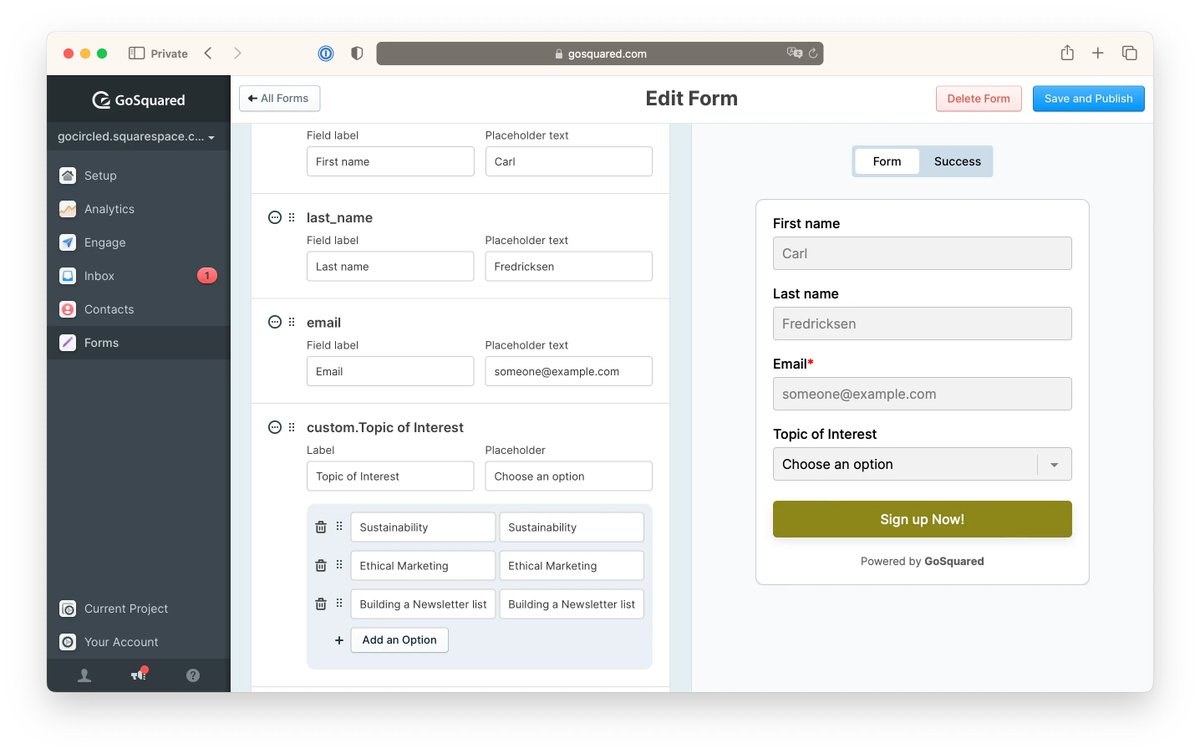Viewport: 1200px width, 754px height.
Task: Click drag handle for Sustainability option
Action: pos(339,527)
